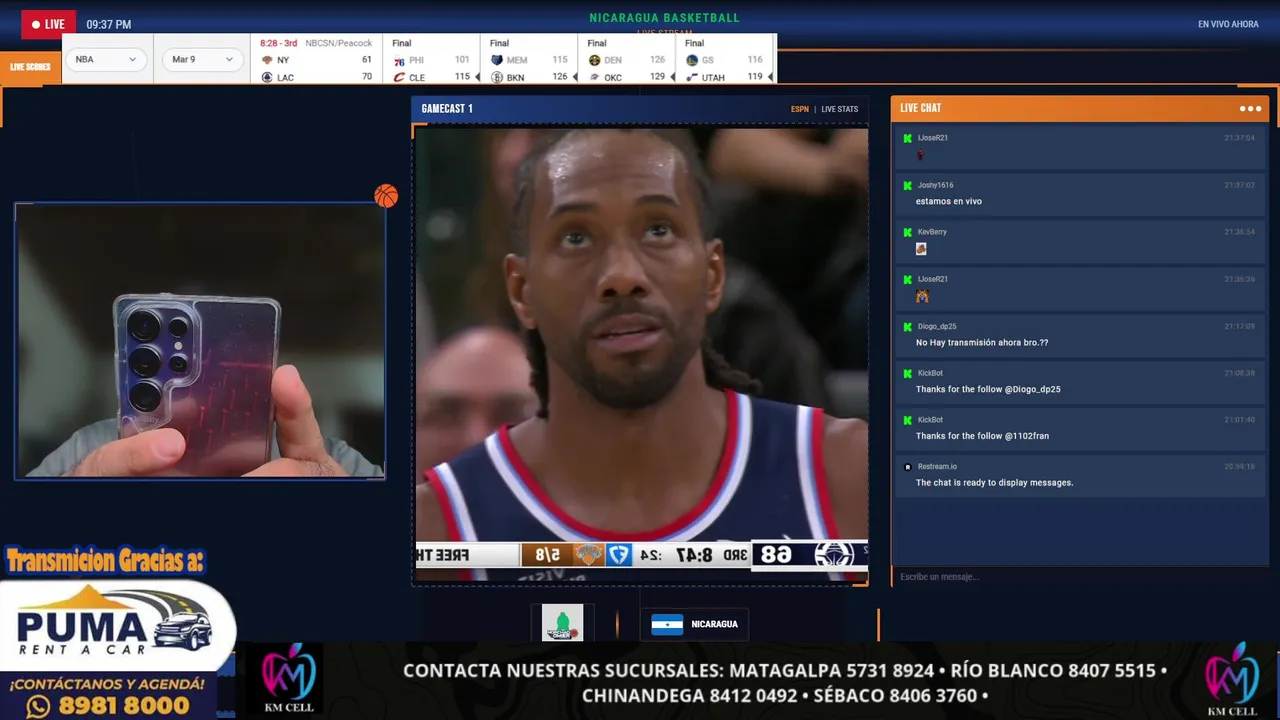This screenshot has width=1280, height=720.
Task: Click the New York Knicks logo in scores
Action: point(267,60)
